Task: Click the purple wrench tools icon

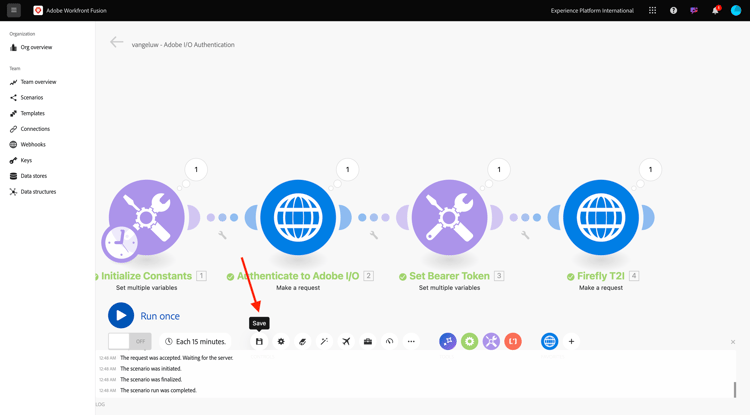Action: point(491,341)
